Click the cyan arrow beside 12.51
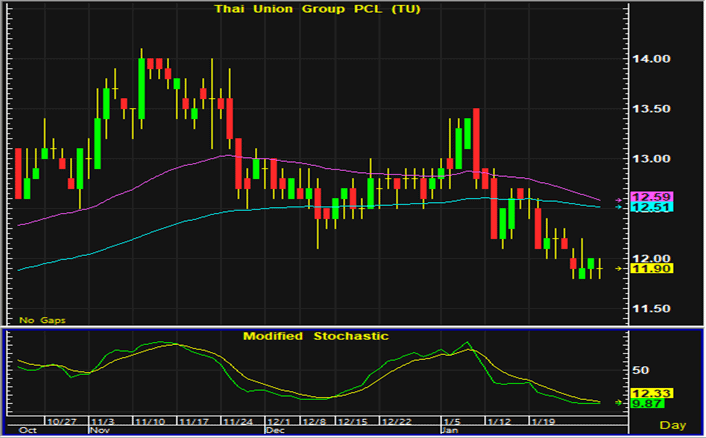This screenshot has height=438, width=706. pyautogui.click(x=619, y=207)
